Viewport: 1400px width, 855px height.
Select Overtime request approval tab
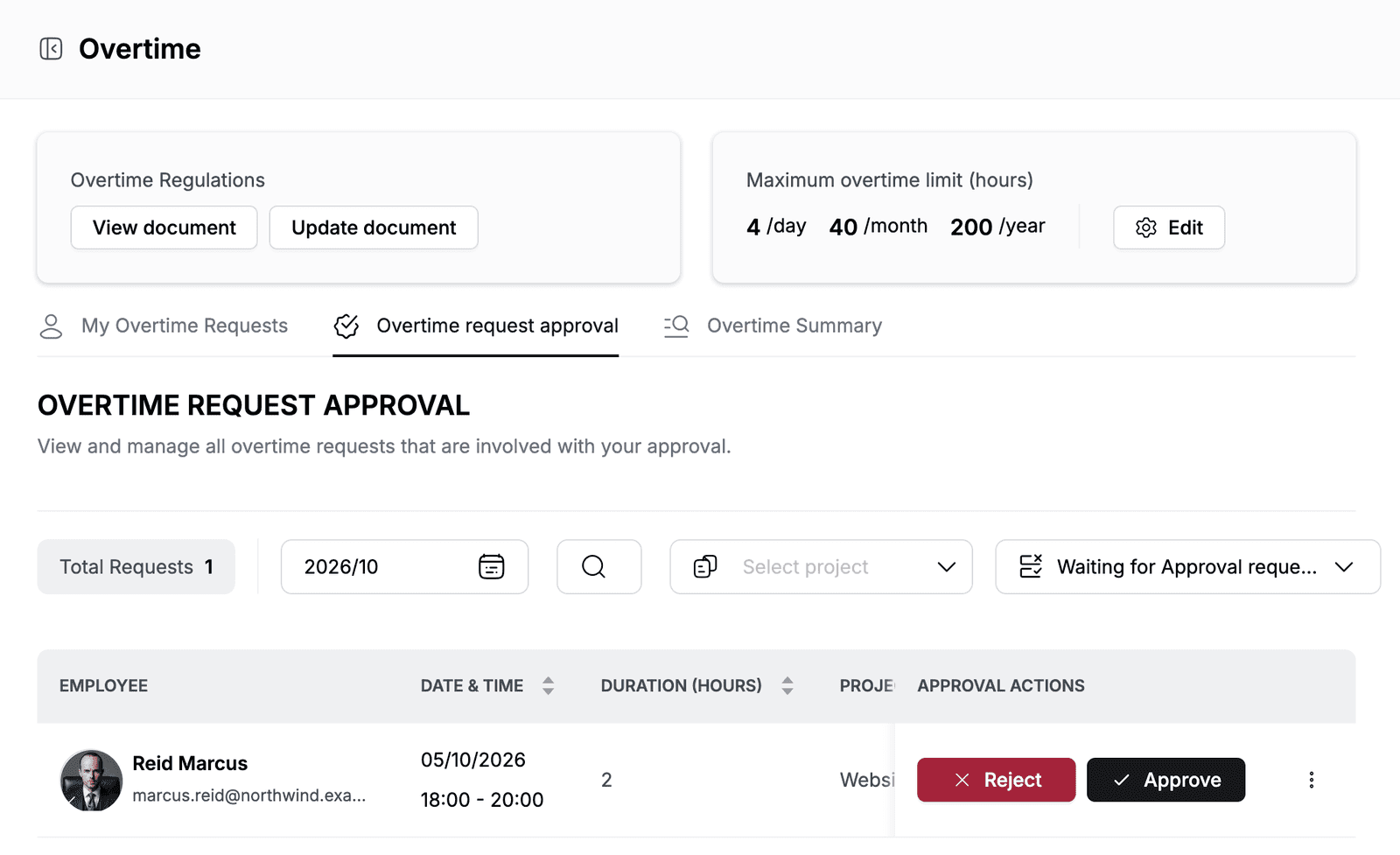click(x=476, y=326)
